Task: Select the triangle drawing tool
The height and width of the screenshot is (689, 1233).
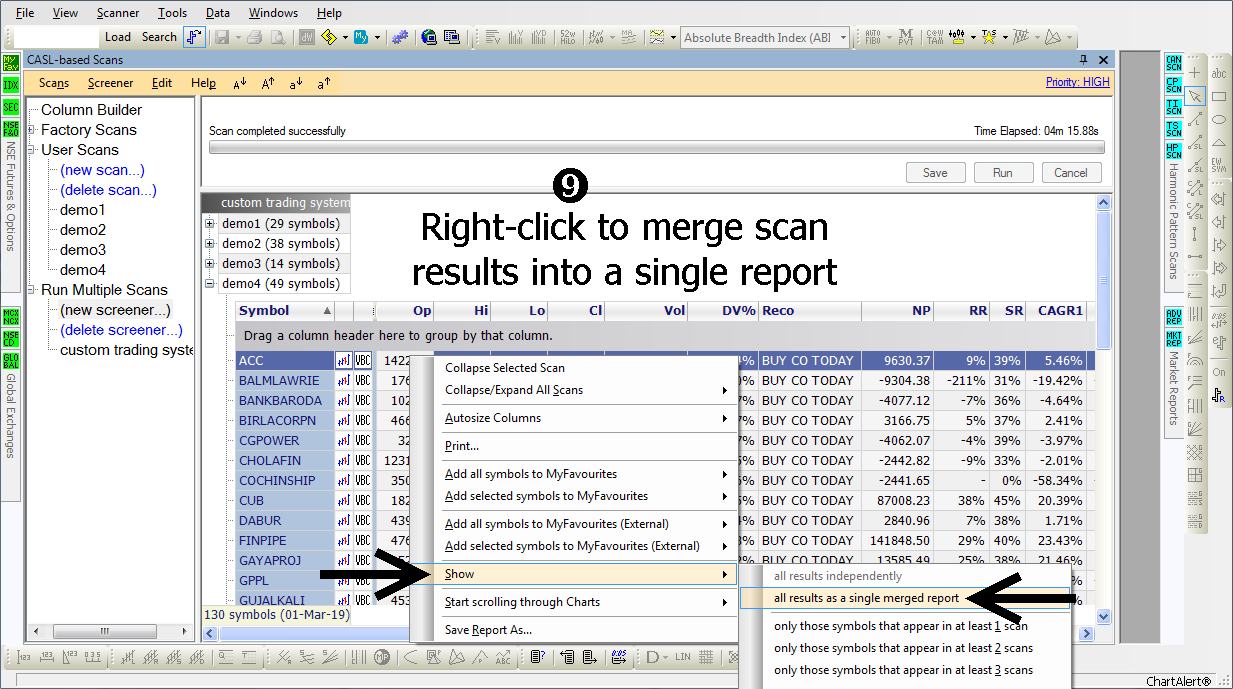Action: [x=1219, y=143]
